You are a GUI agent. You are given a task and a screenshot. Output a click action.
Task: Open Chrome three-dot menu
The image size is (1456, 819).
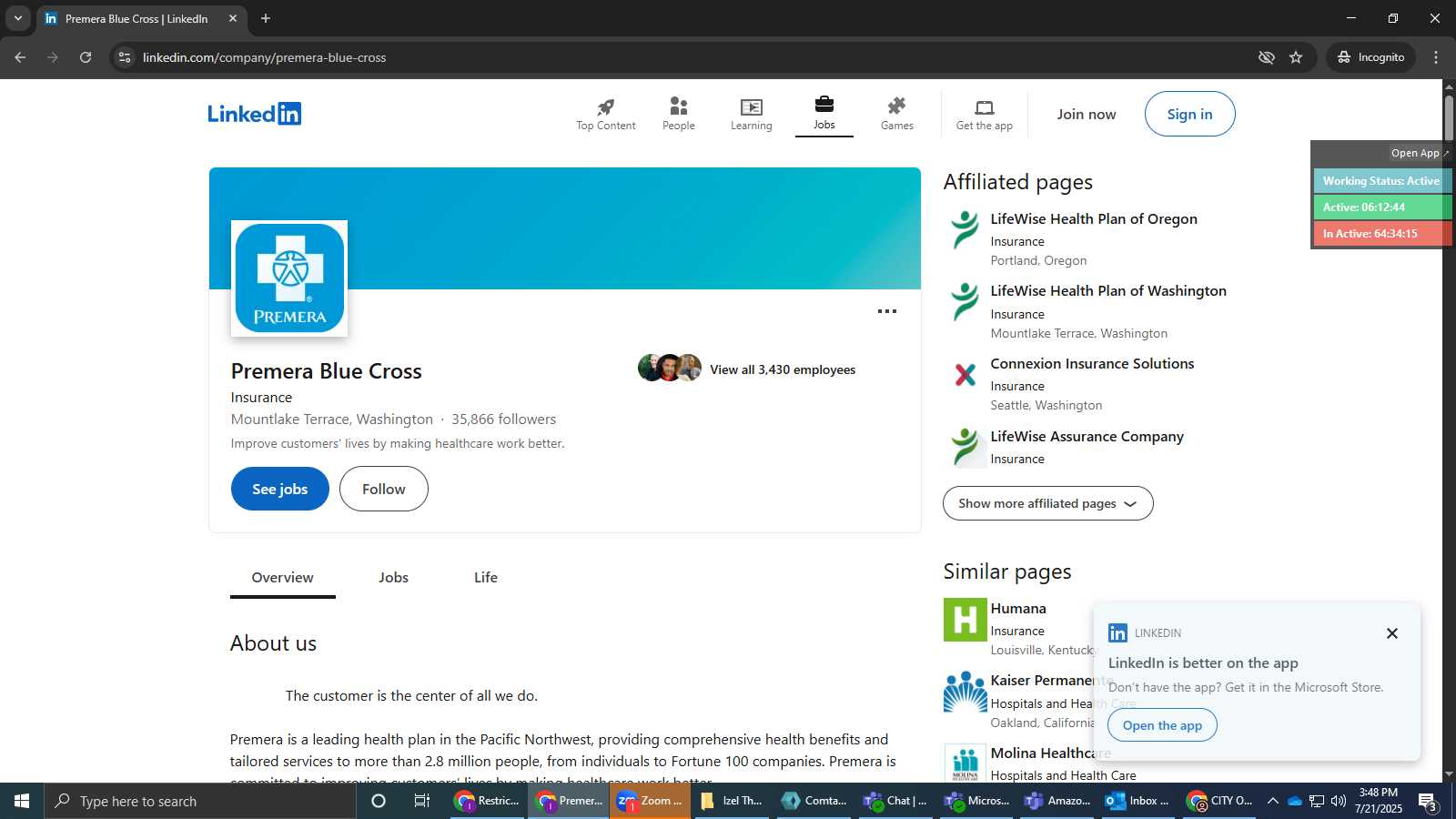(1436, 57)
